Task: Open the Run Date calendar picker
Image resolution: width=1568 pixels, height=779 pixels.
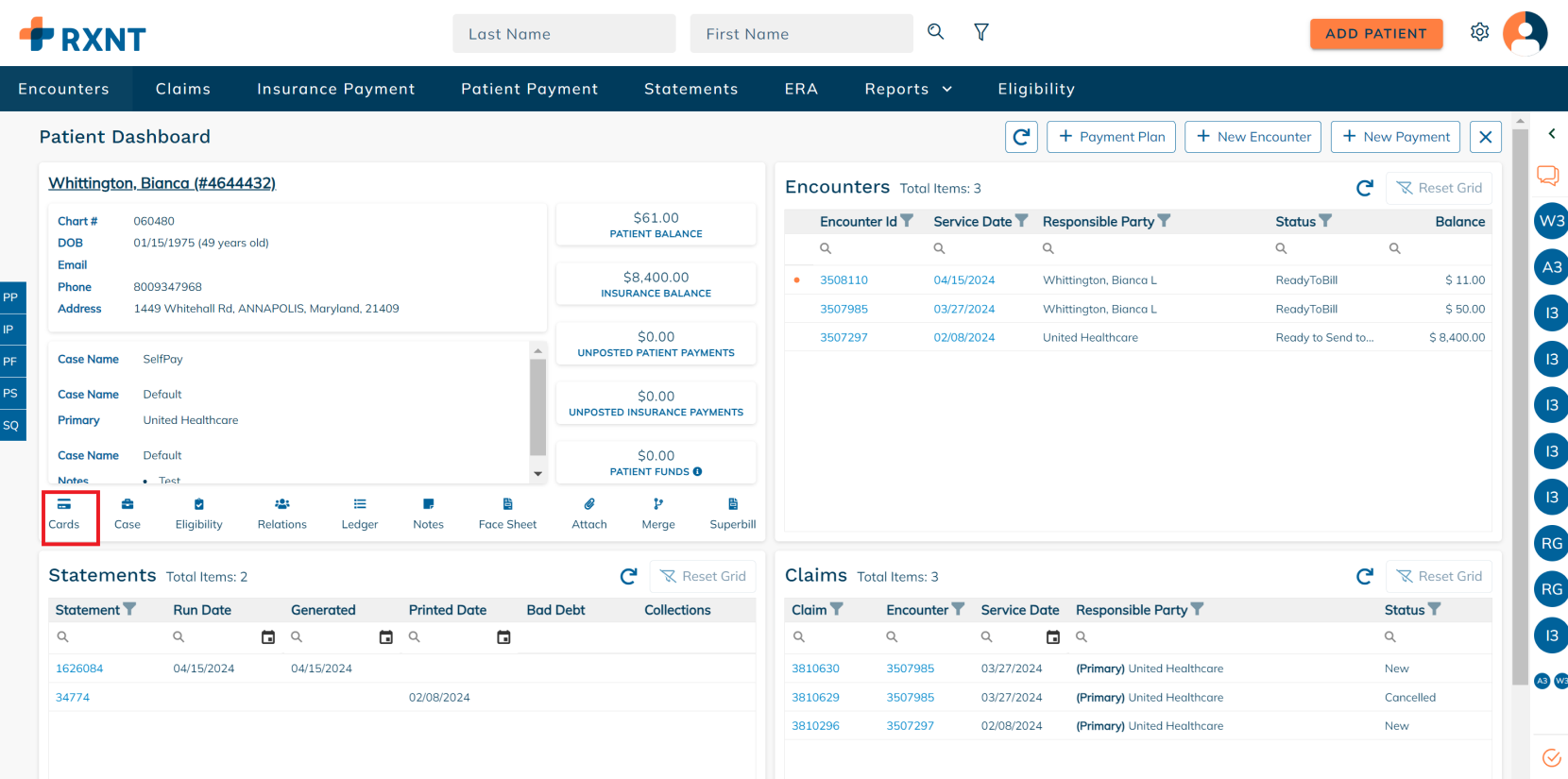Action: tap(268, 637)
